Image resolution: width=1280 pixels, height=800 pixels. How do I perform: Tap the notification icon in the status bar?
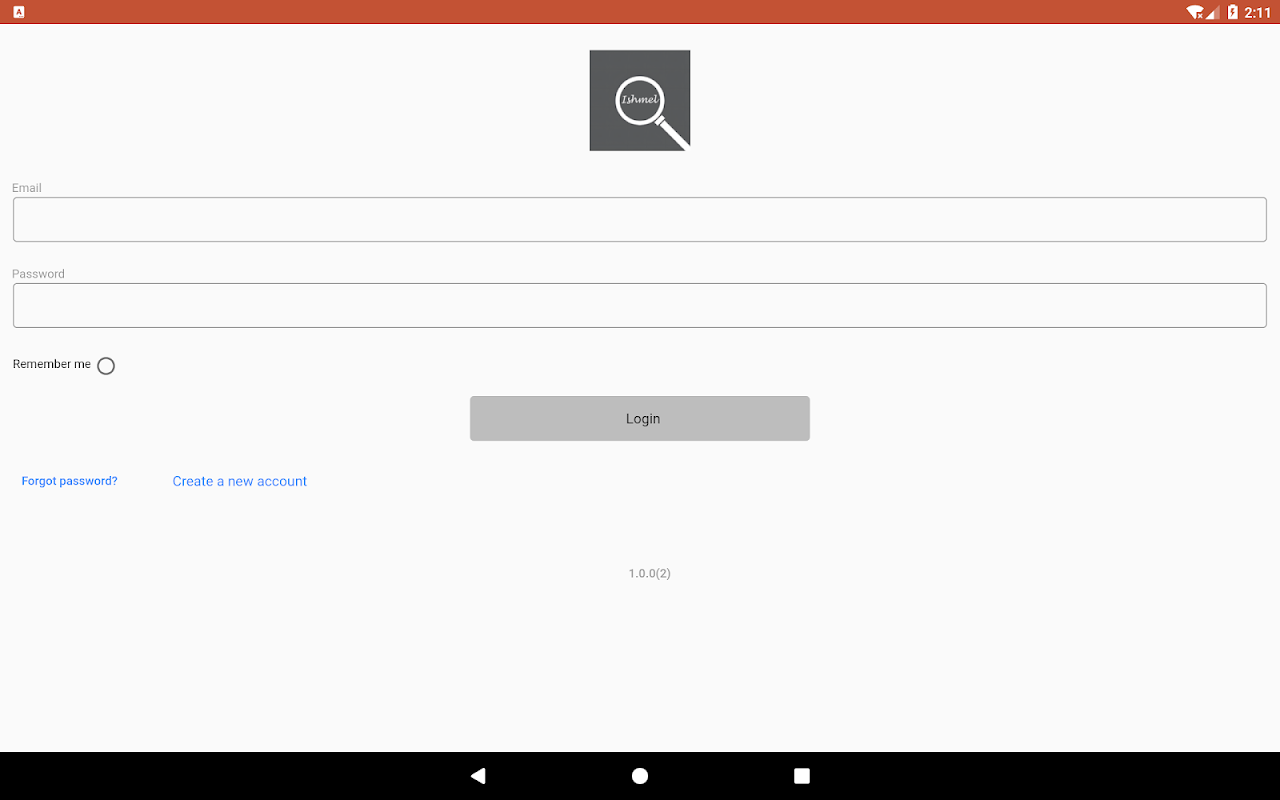[x=19, y=12]
